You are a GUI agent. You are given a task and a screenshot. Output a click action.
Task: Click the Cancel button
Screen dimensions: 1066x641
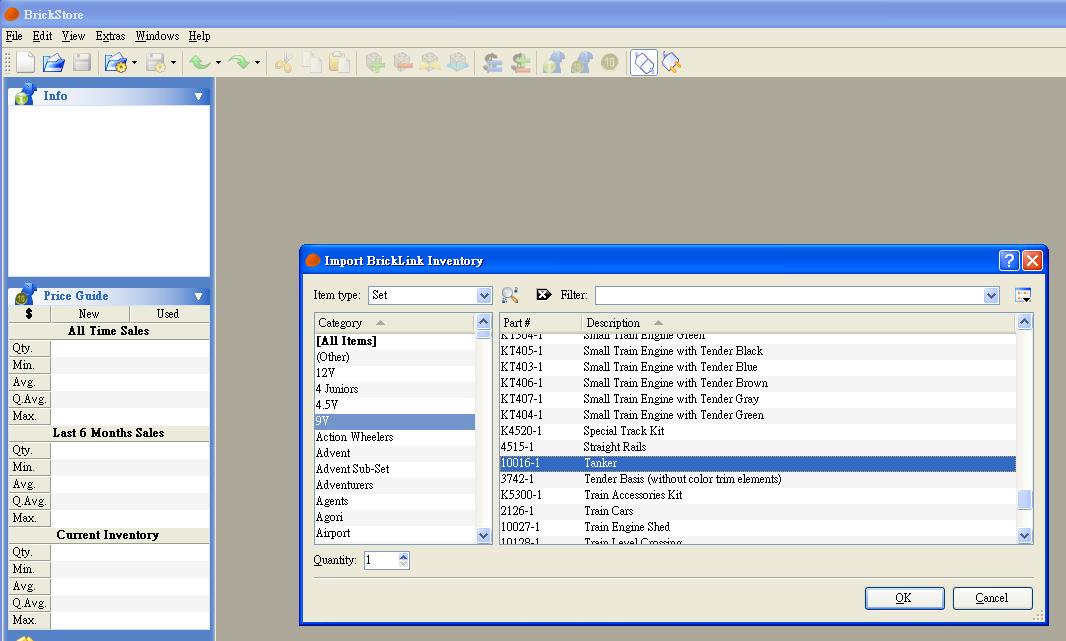[x=992, y=597]
